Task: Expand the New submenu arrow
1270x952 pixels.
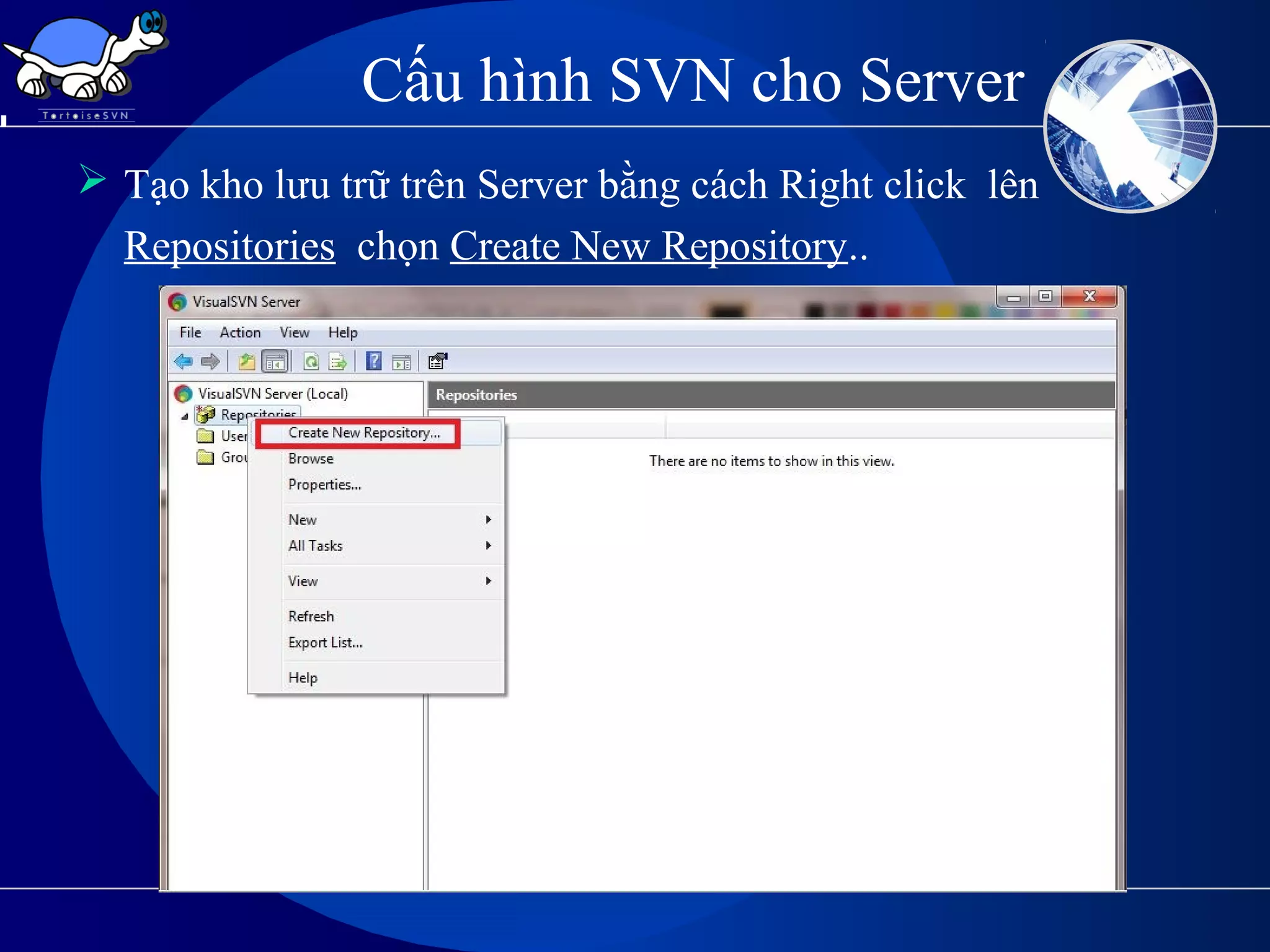Action: click(489, 519)
